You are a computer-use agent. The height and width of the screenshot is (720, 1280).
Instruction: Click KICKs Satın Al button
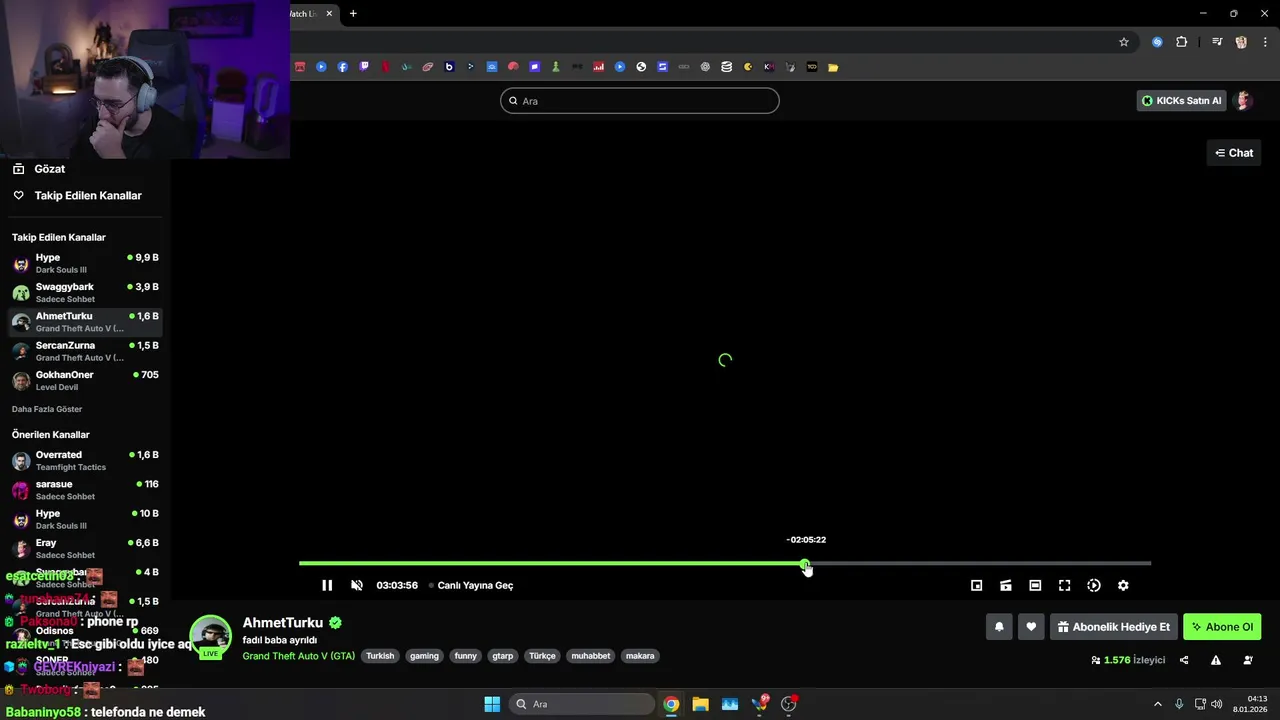coord(1182,101)
